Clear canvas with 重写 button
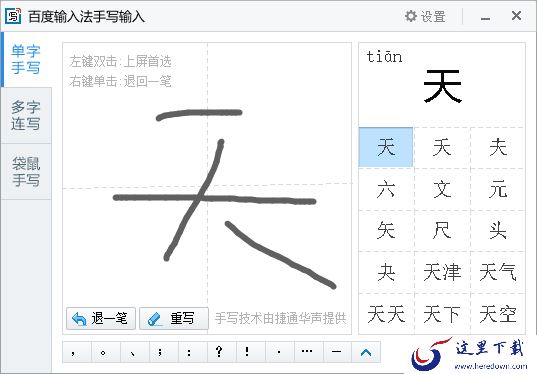This screenshot has height=374, width=537. pyautogui.click(x=174, y=319)
